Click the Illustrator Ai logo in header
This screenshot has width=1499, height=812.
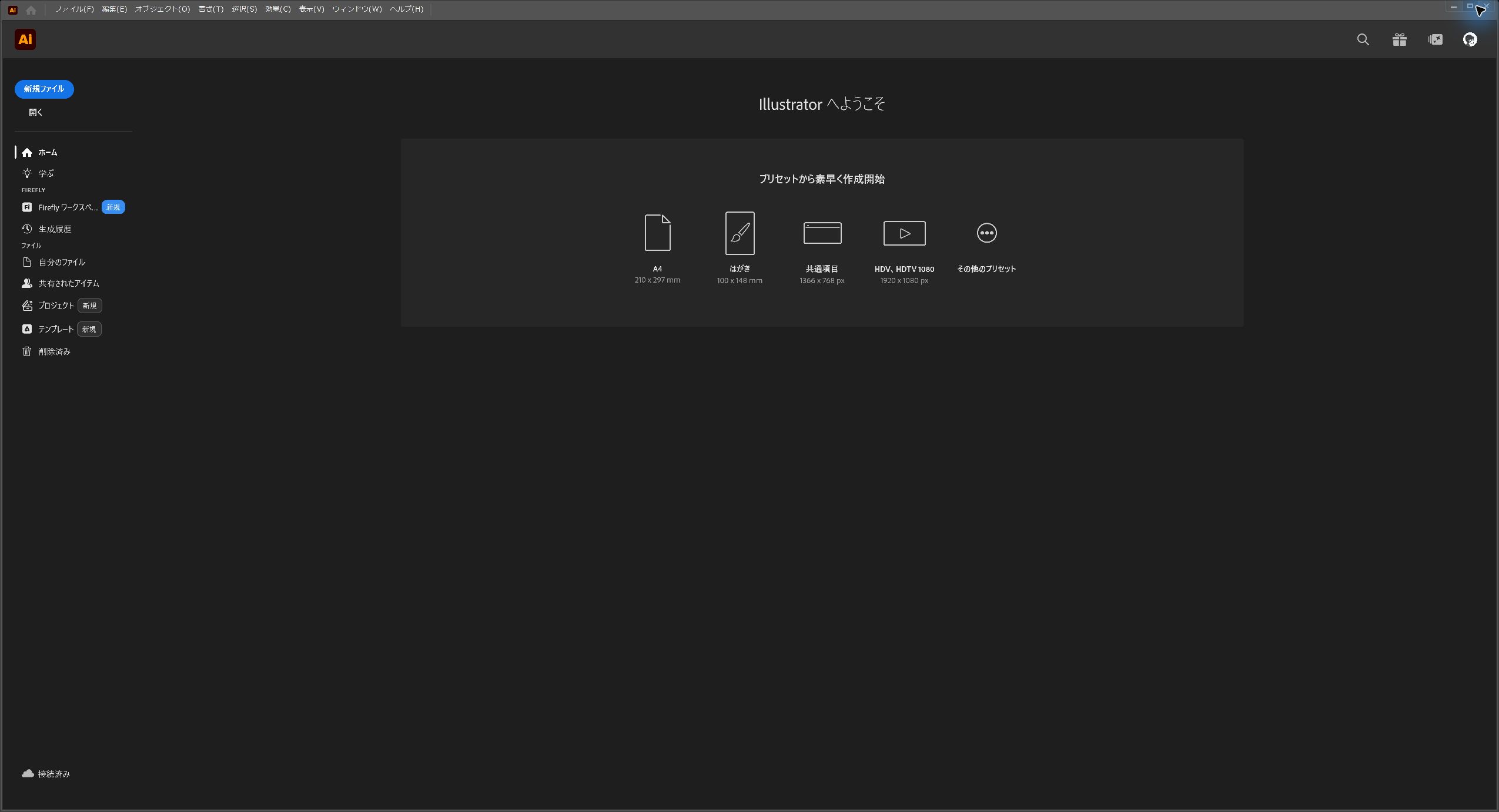pos(25,39)
